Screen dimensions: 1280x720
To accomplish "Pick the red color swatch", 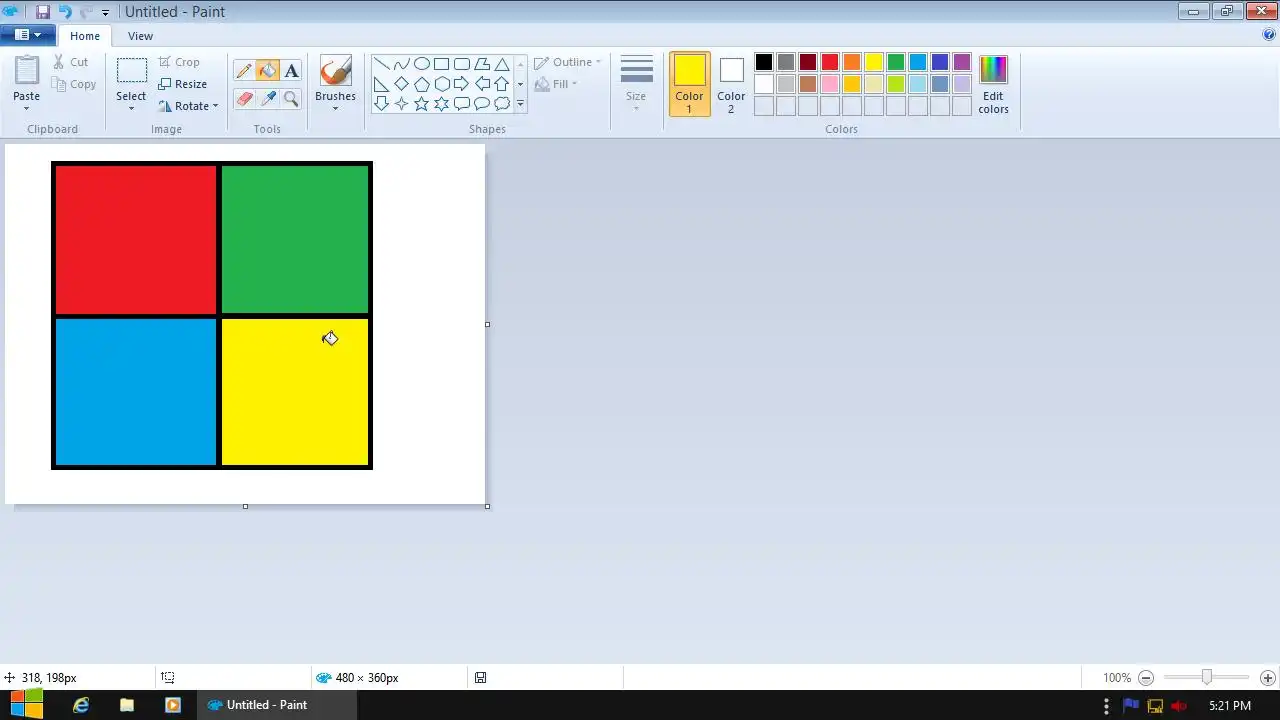I will pos(830,62).
